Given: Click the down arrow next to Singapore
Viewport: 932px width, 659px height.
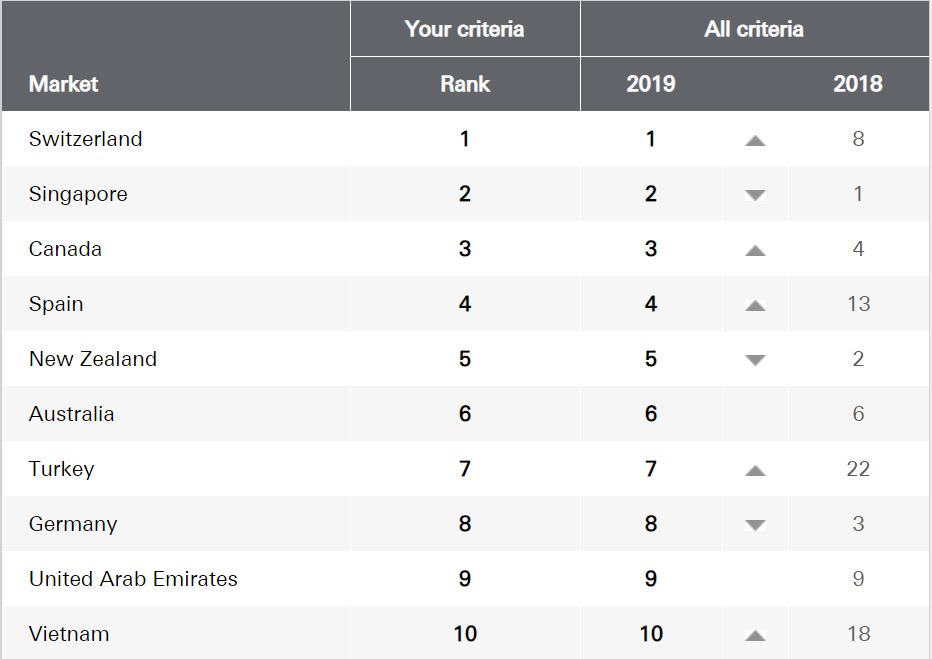Looking at the screenshot, I should 755,195.
